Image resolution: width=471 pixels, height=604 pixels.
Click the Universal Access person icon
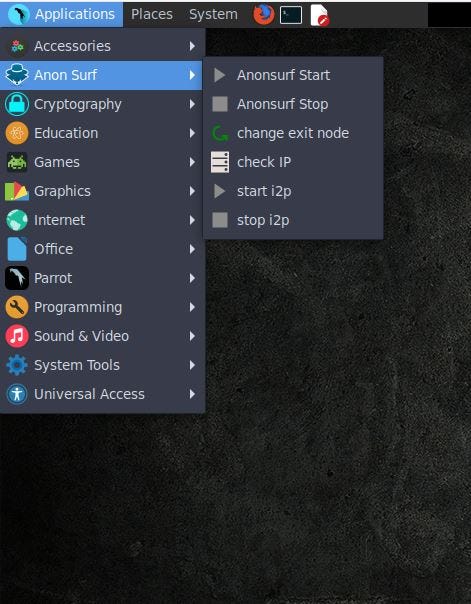click(17, 394)
